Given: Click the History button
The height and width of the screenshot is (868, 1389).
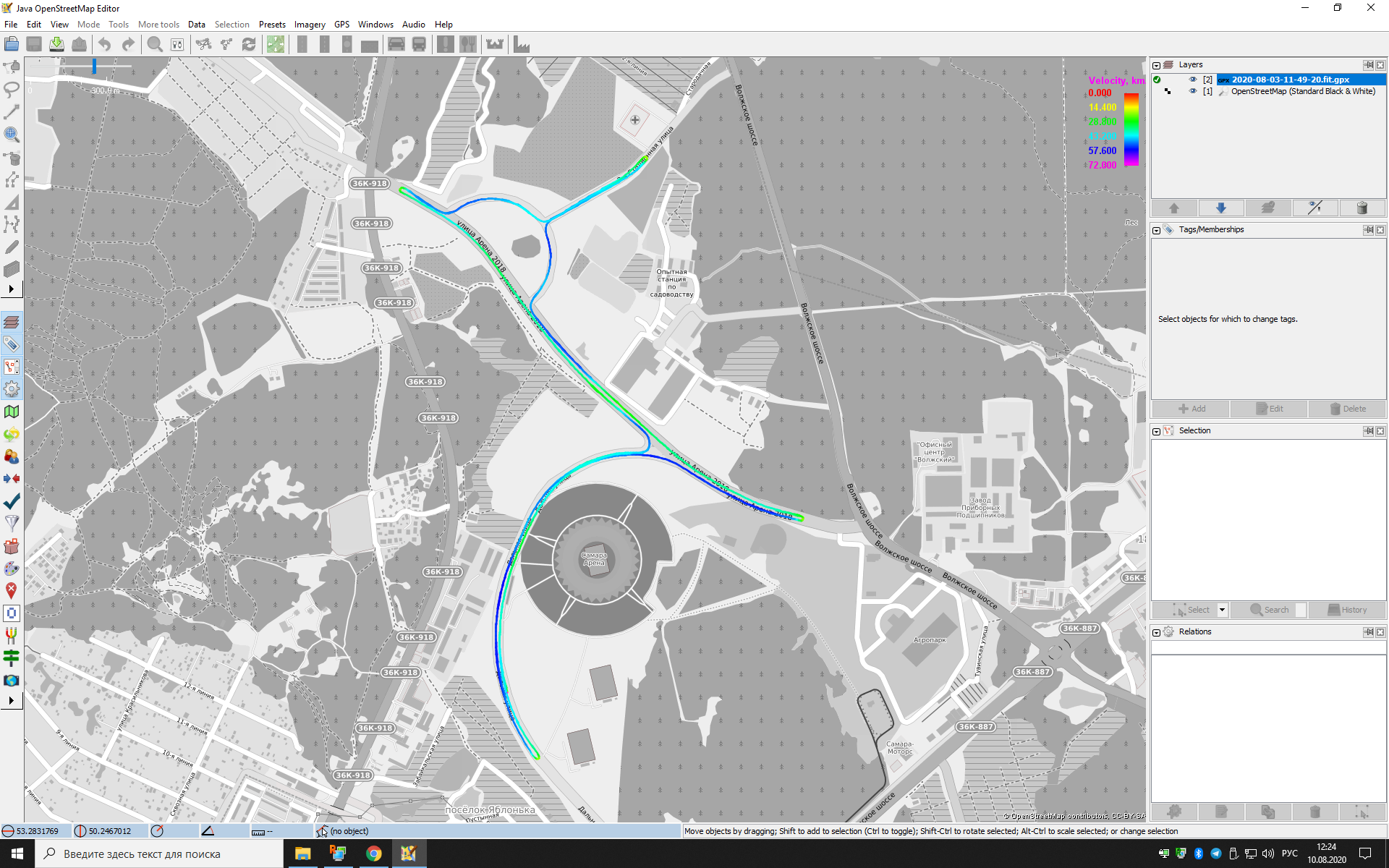Looking at the screenshot, I should pyautogui.click(x=1347, y=610).
